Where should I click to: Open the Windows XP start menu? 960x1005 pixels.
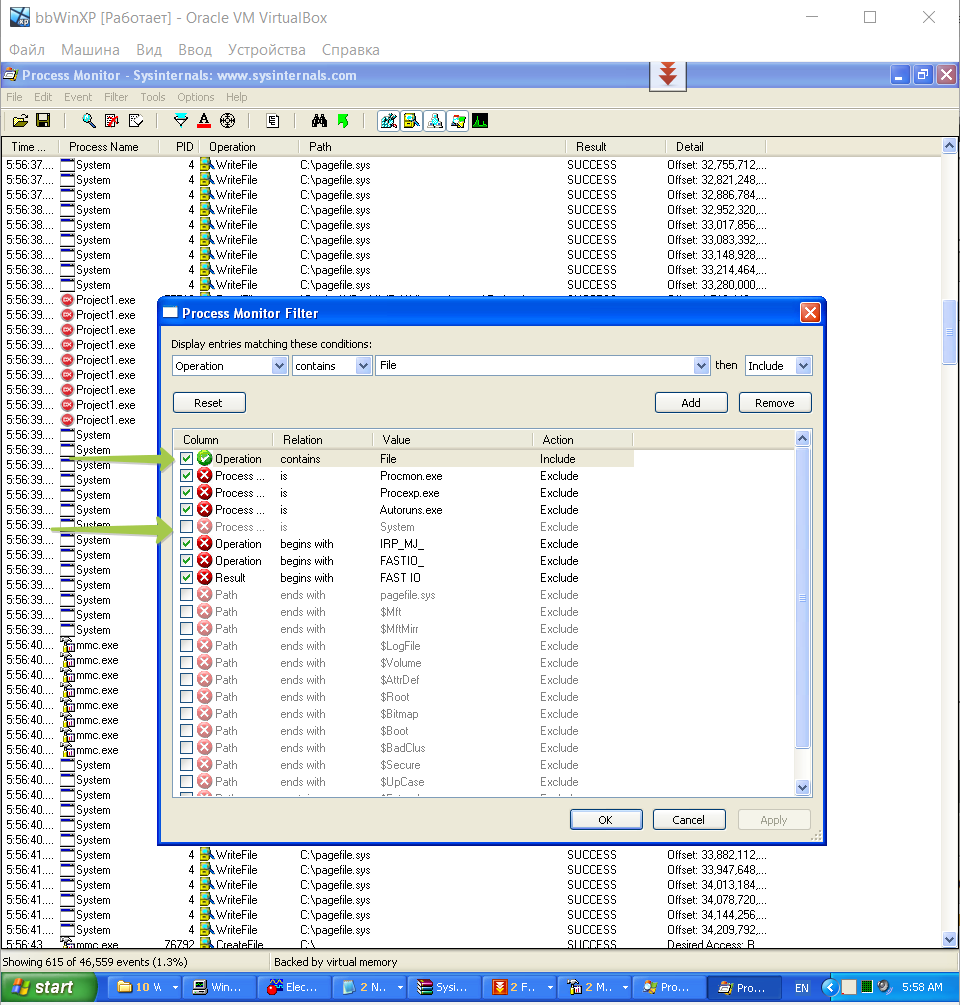tap(48, 987)
